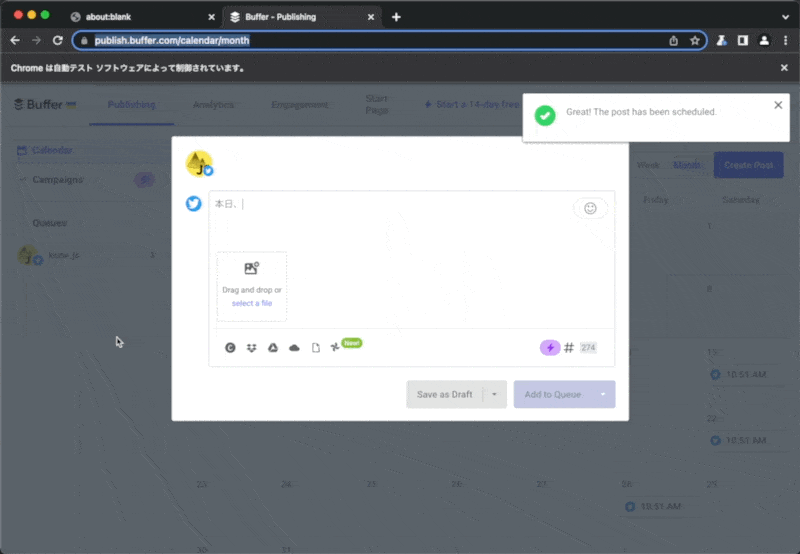Open the Chrome profile icon
This screenshot has width=800, height=554.
[x=764, y=41]
